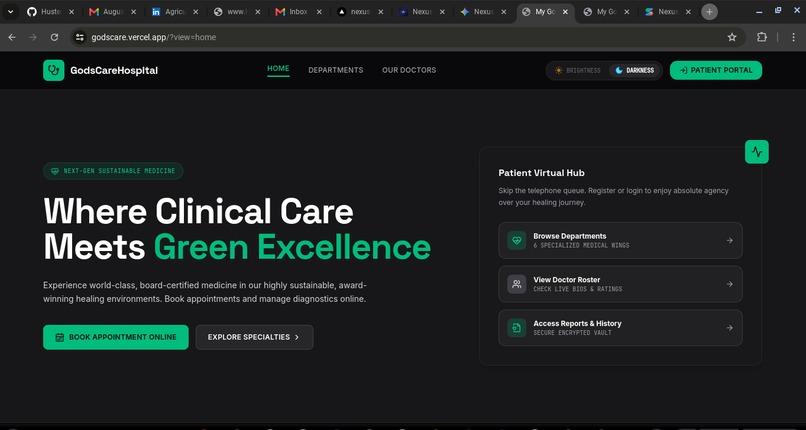Image resolution: width=806 pixels, height=430 pixels.
Task: Open the tab search dropdown arrow
Action: point(10,12)
